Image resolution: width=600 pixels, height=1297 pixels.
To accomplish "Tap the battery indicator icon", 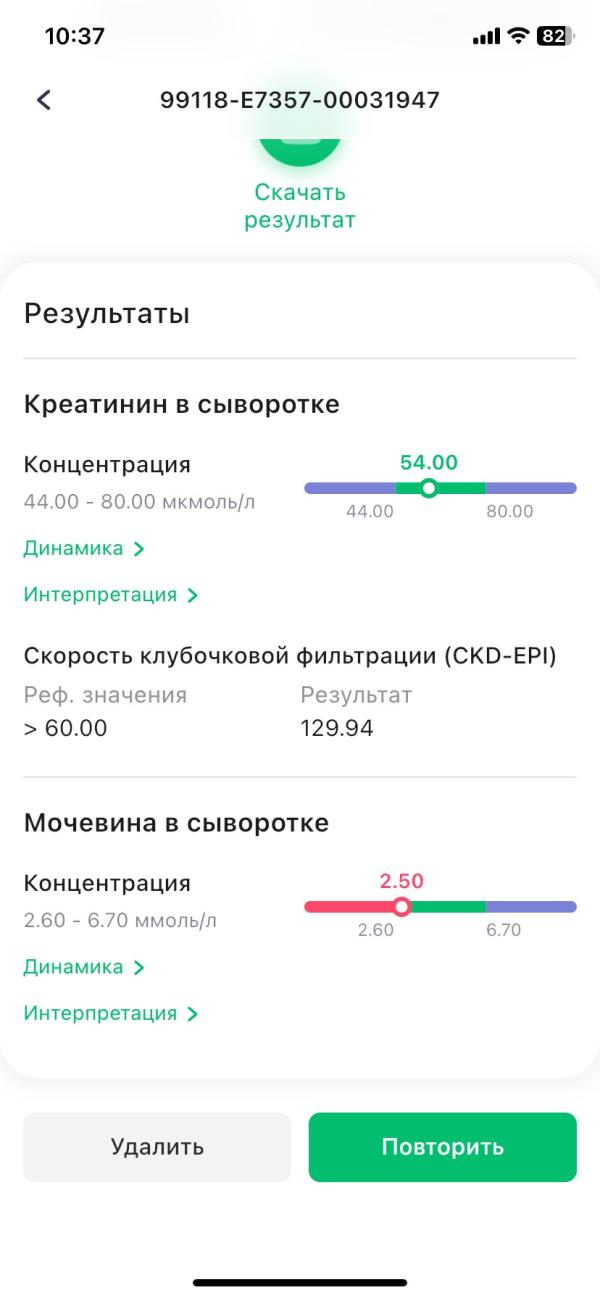I will [555, 36].
